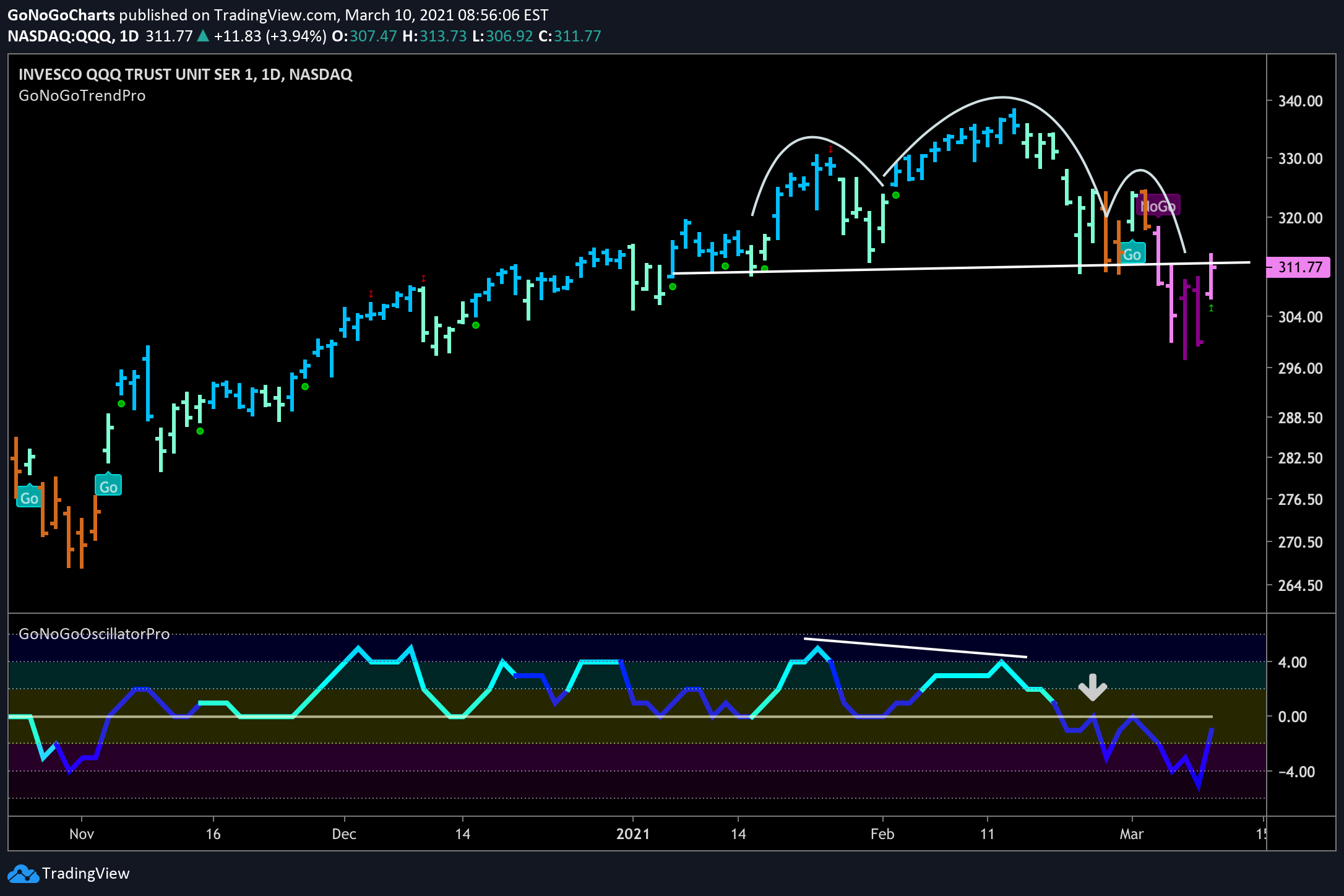Click the TradingView wordmark text

pyautogui.click(x=86, y=873)
